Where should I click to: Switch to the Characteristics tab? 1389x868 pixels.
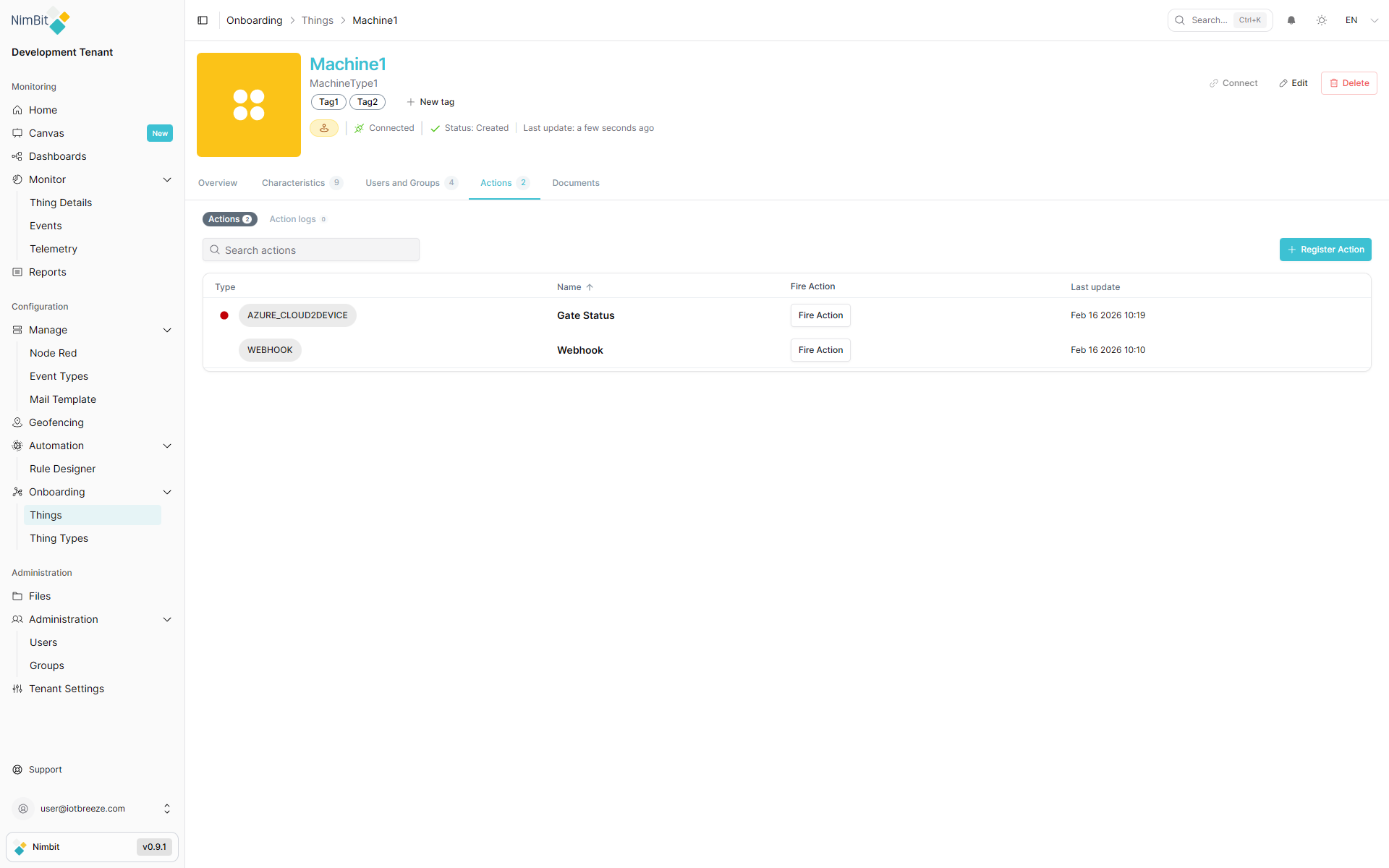pyautogui.click(x=293, y=182)
